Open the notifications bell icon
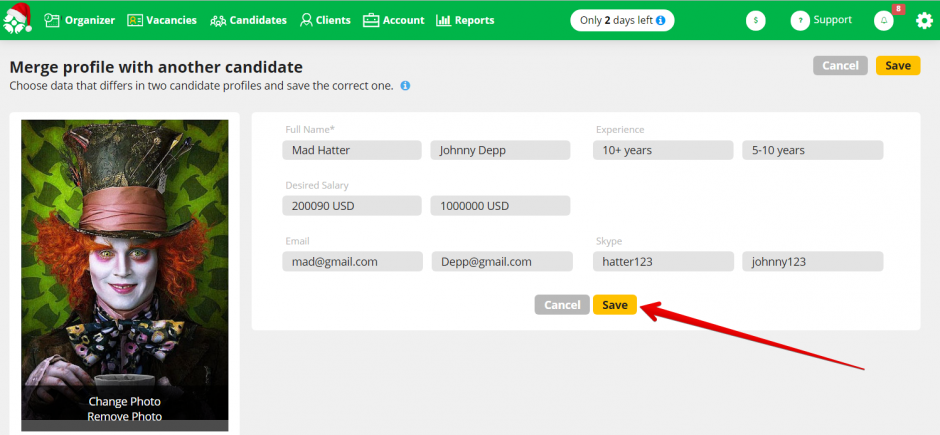The image size is (940, 435). (884, 20)
